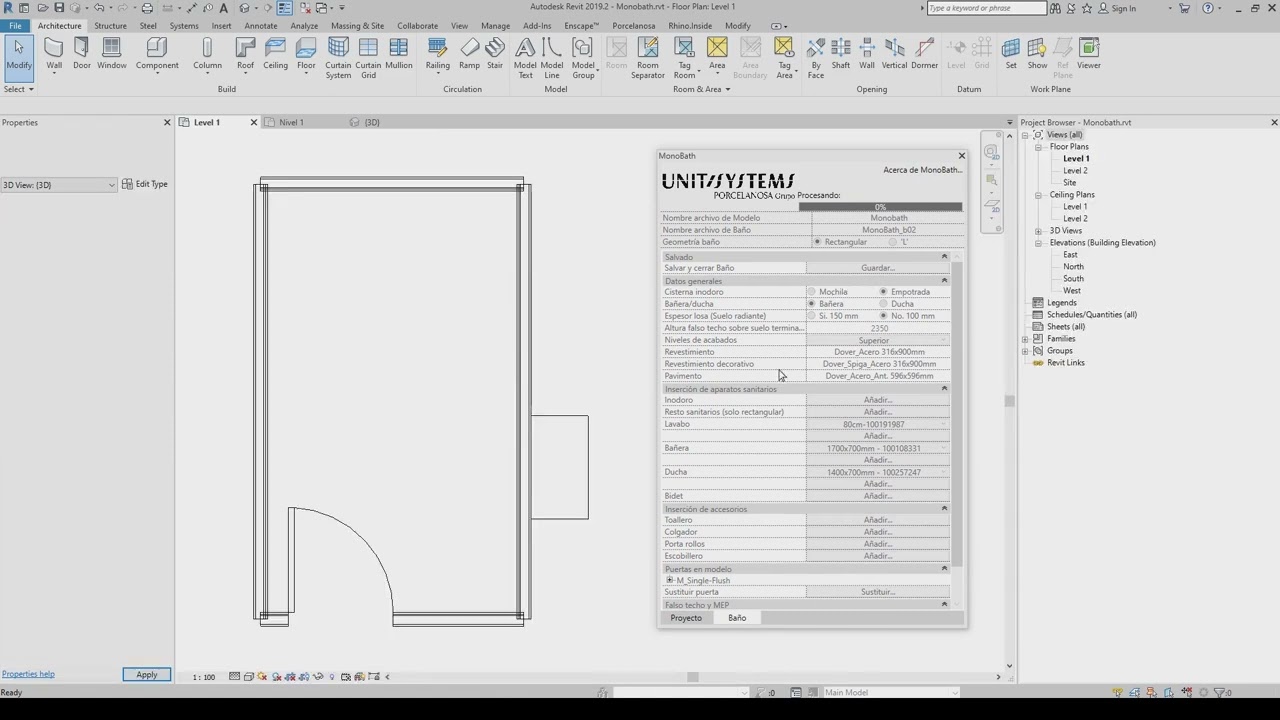
Task: Collapse Inserción de aparatos sanitarios section
Action: (x=944, y=389)
